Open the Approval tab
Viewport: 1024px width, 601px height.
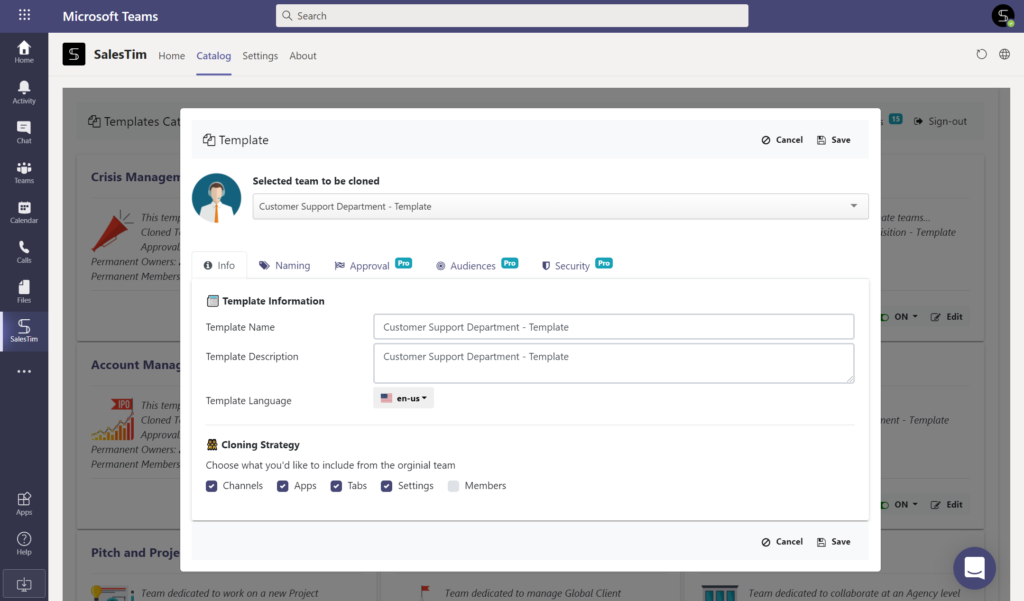[373, 265]
